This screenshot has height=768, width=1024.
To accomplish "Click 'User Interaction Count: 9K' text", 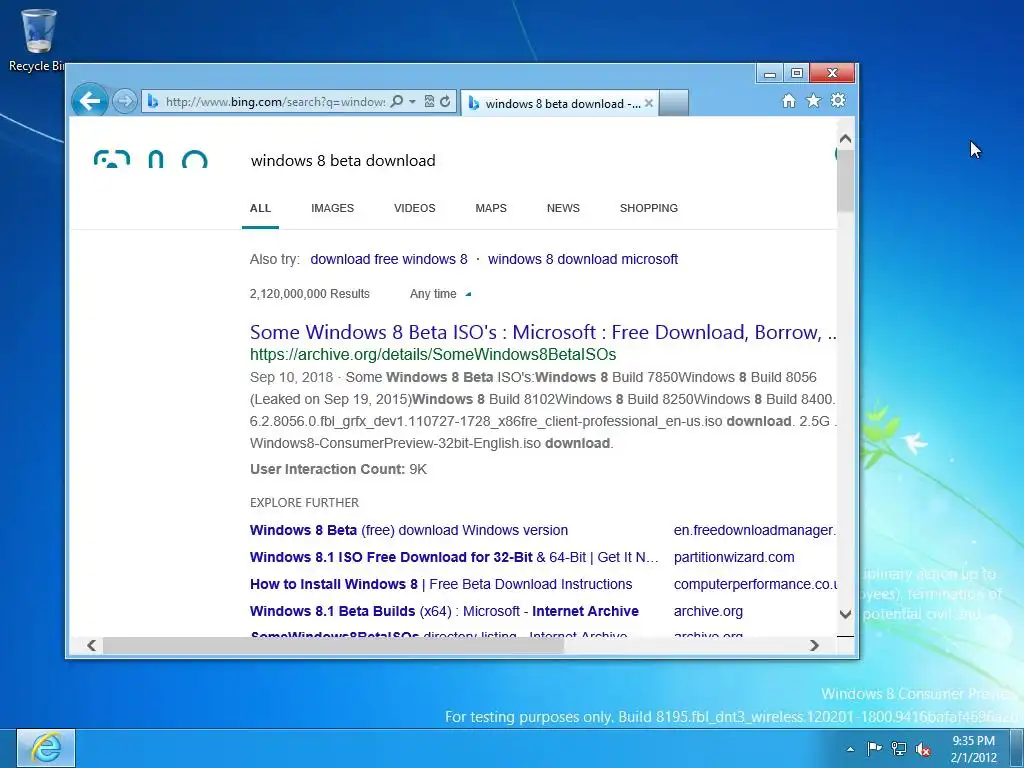I will 338,469.
